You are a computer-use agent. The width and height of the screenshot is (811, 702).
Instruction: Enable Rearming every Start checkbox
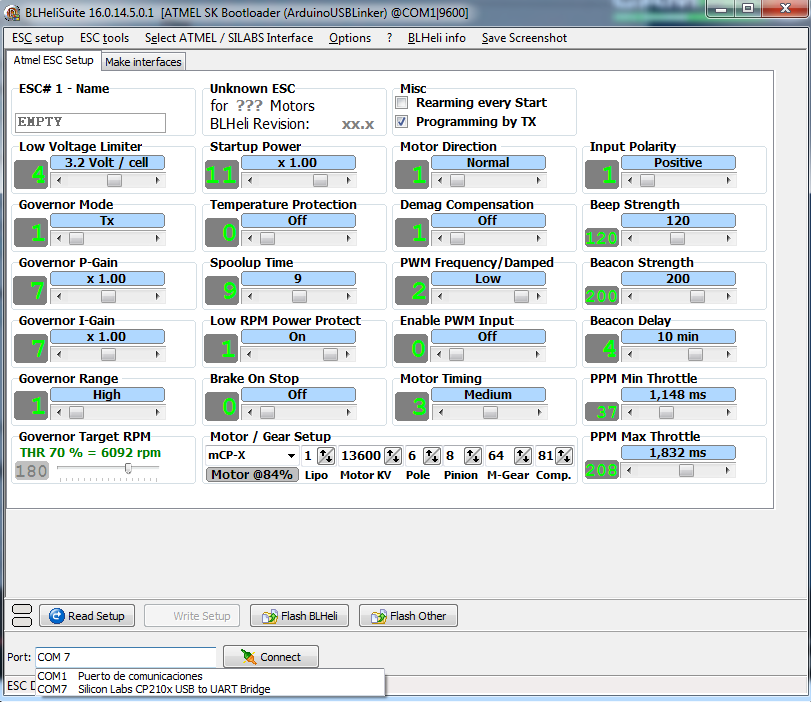[x=402, y=103]
